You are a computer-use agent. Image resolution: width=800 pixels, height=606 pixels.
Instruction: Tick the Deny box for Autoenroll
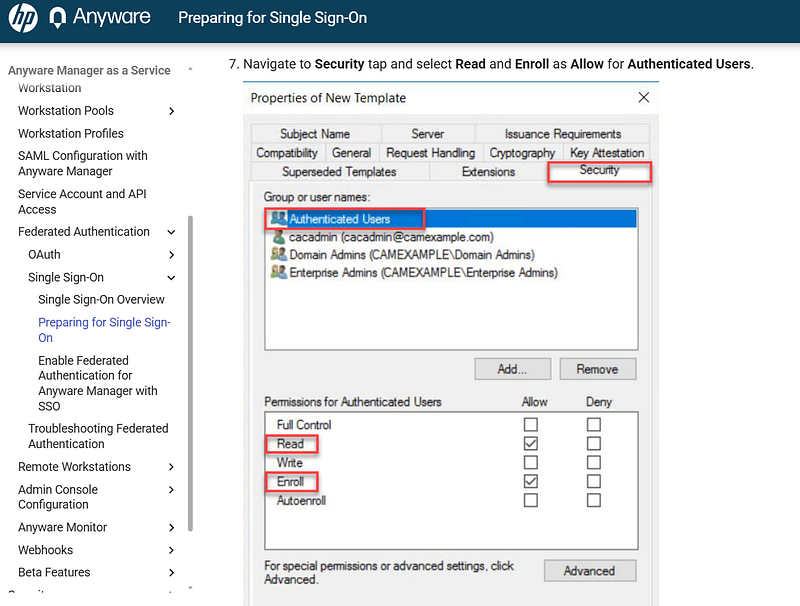point(593,500)
